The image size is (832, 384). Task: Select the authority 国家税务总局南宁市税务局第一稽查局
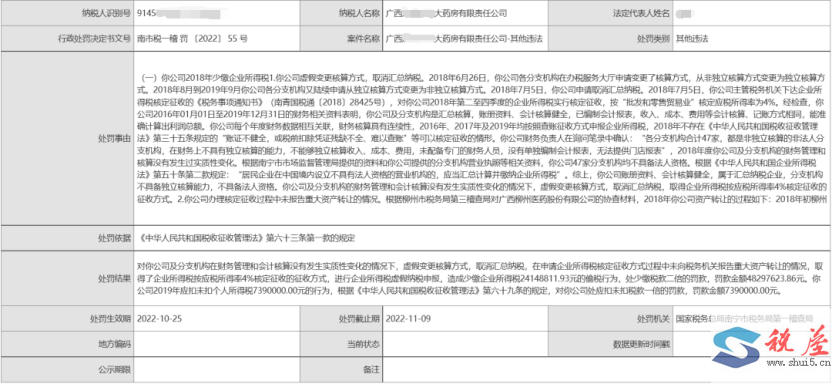(744, 319)
